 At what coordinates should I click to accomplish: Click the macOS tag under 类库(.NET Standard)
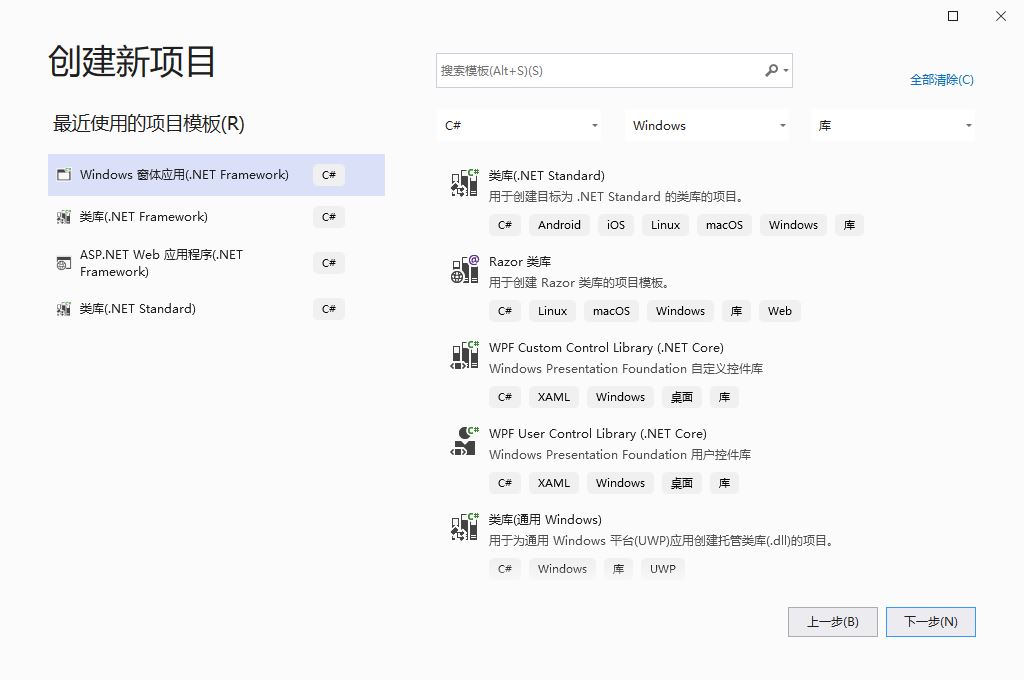click(x=724, y=225)
